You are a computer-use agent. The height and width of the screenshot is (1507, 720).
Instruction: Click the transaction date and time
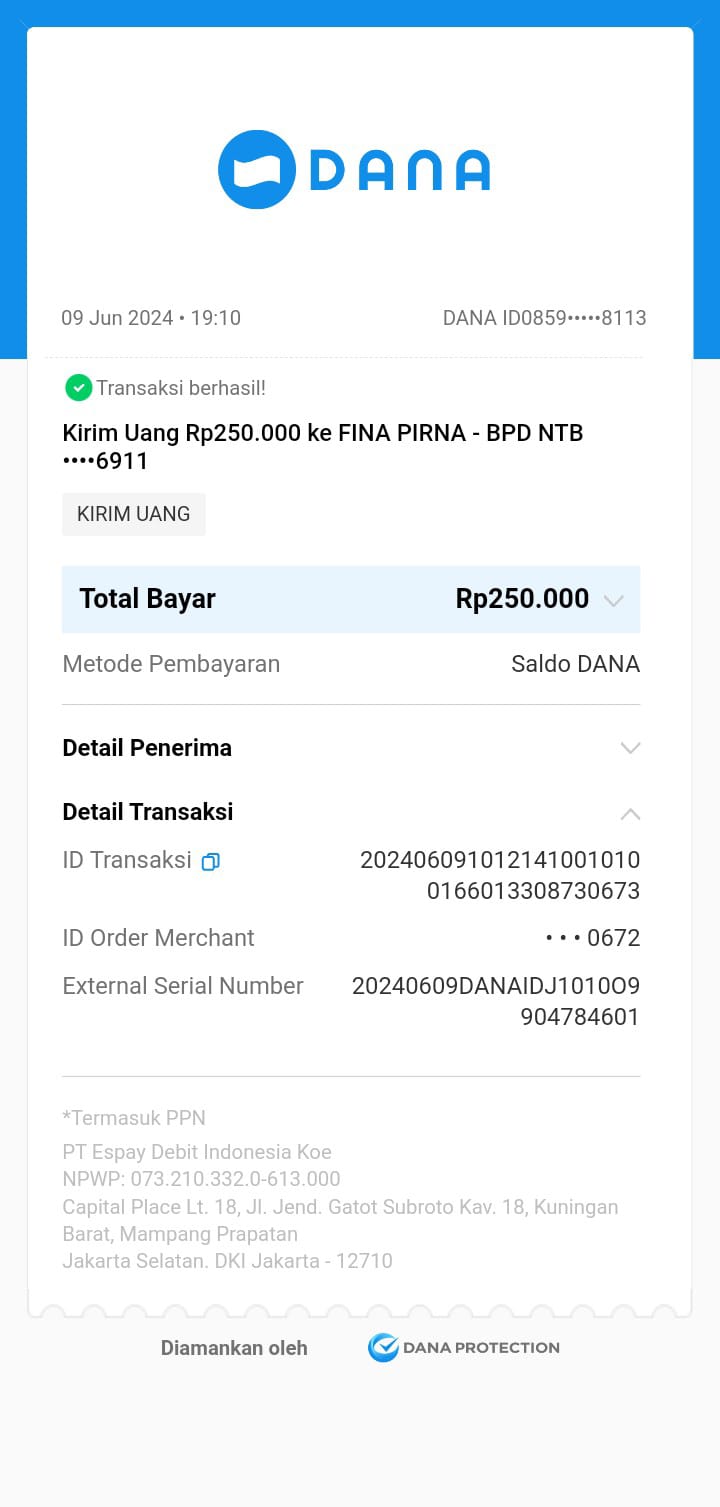[x=151, y=318]
